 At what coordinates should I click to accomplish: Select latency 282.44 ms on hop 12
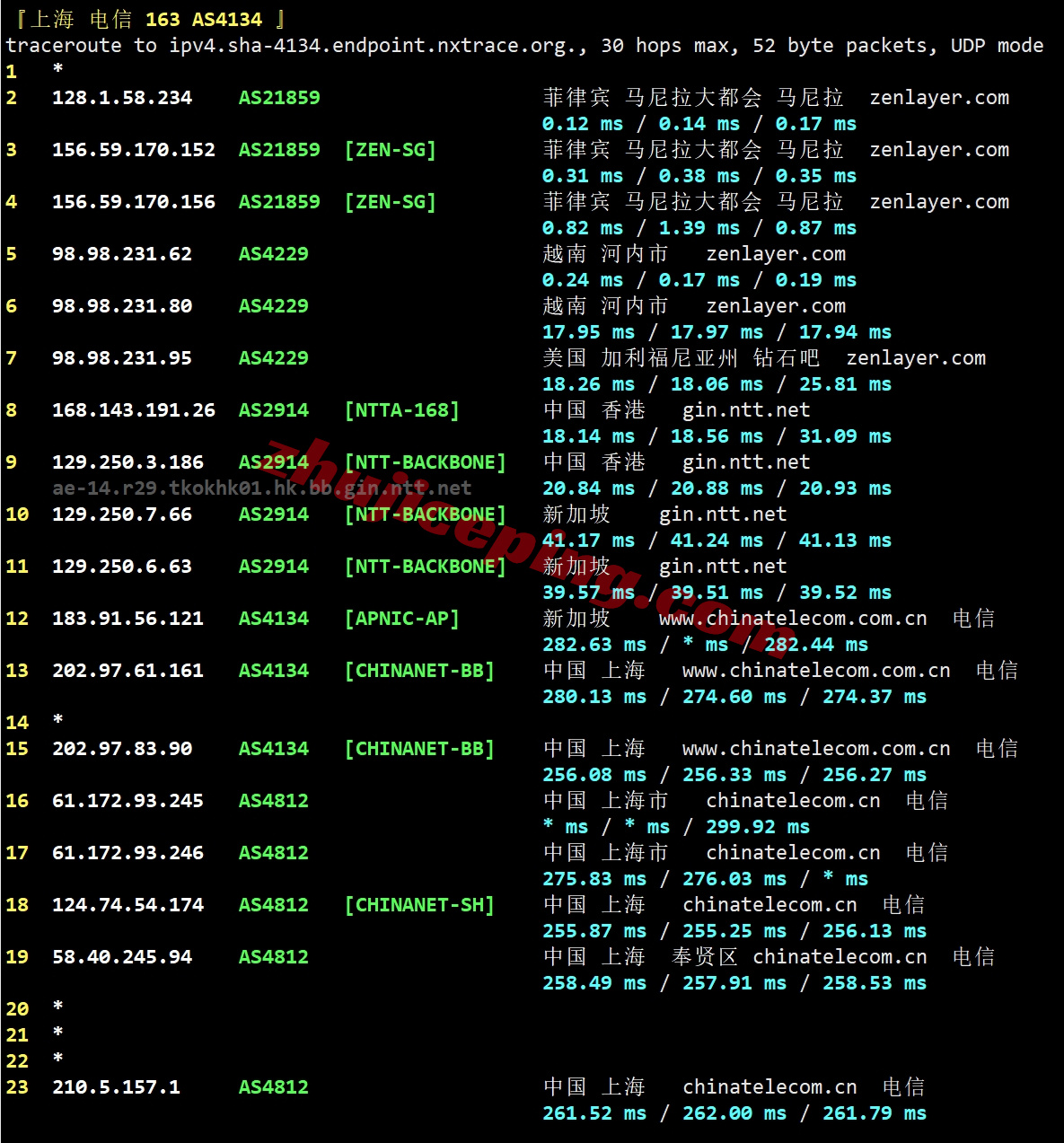(x=816, y=645)
